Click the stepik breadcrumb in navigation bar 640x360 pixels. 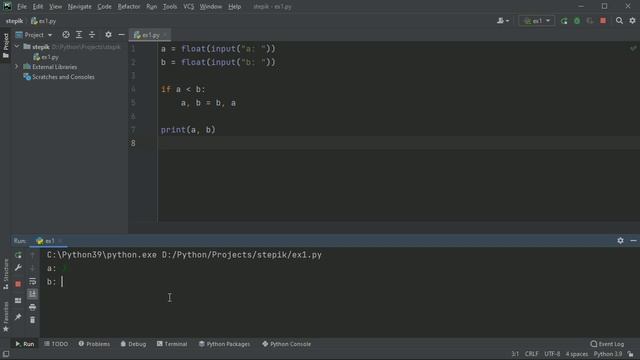click(14, 21)
